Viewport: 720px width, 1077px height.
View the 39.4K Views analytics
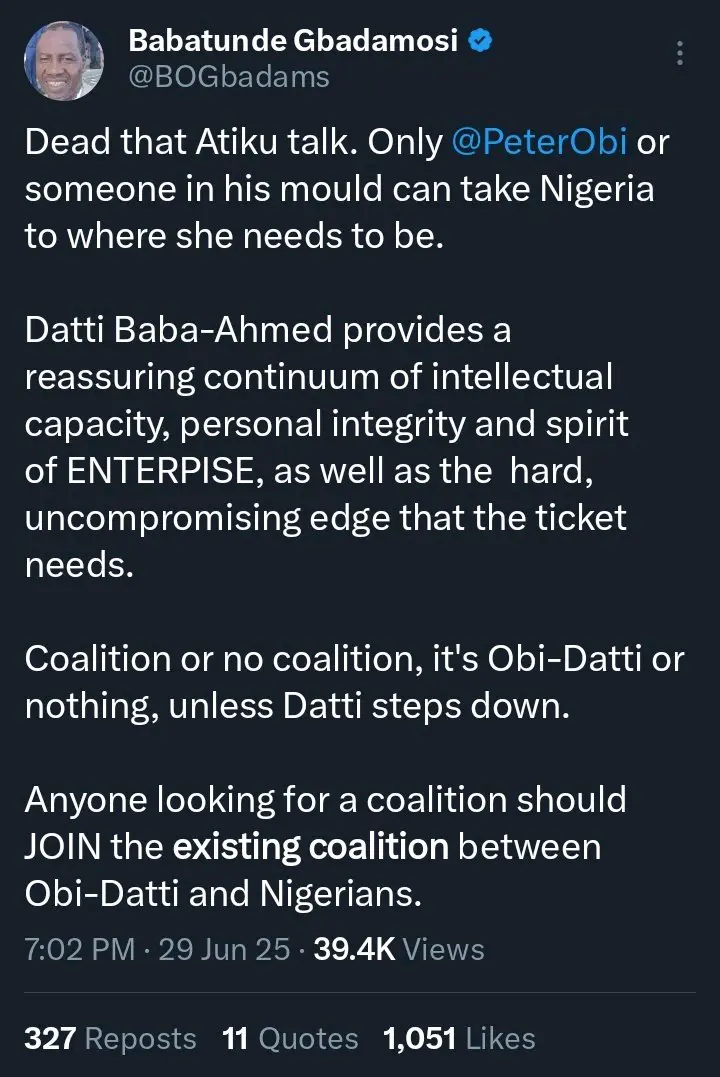click(x=399, y=949)
